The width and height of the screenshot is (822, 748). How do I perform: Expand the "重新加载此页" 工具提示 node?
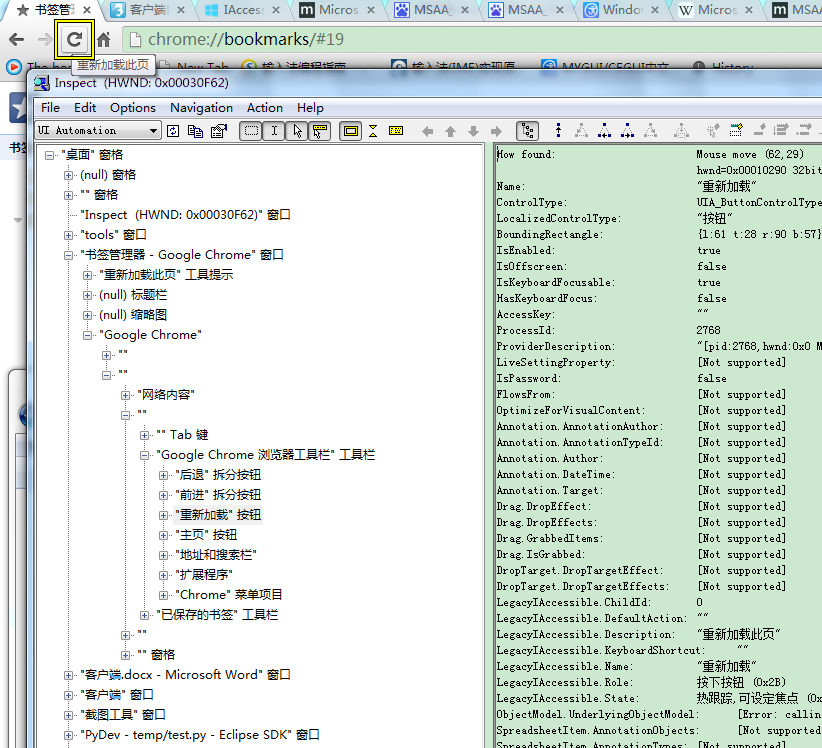point(88,275)
